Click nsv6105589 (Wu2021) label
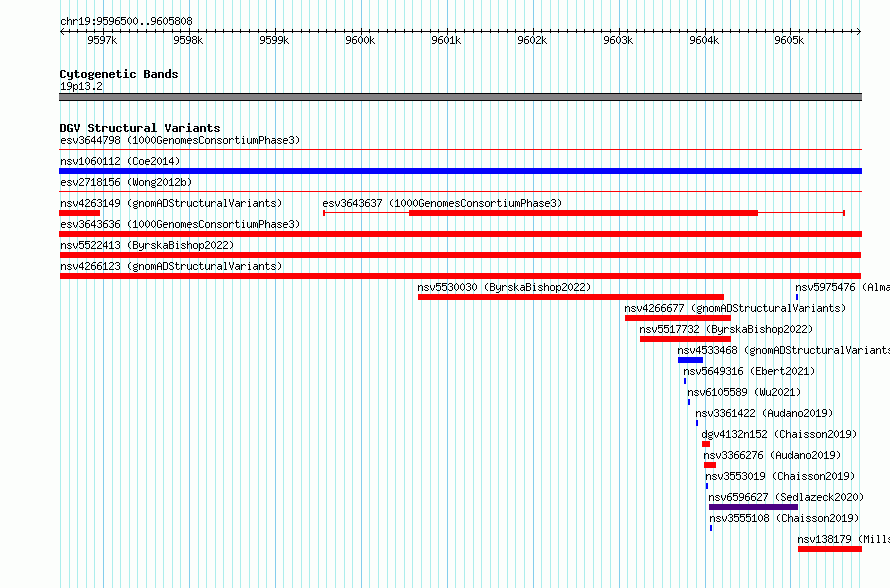 [x=744, y=392]
